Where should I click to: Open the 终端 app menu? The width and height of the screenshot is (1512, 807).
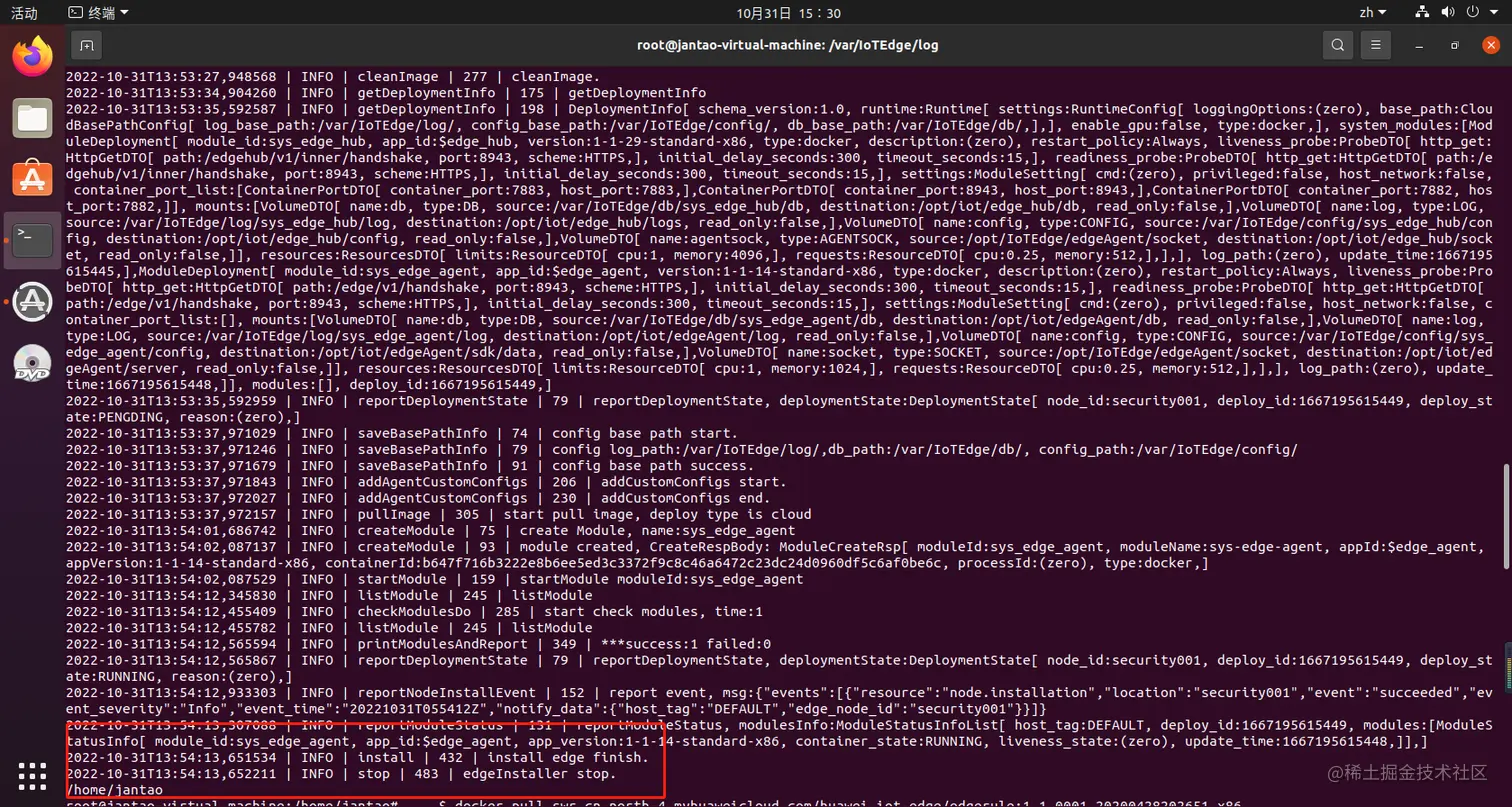tap(99, 13)
